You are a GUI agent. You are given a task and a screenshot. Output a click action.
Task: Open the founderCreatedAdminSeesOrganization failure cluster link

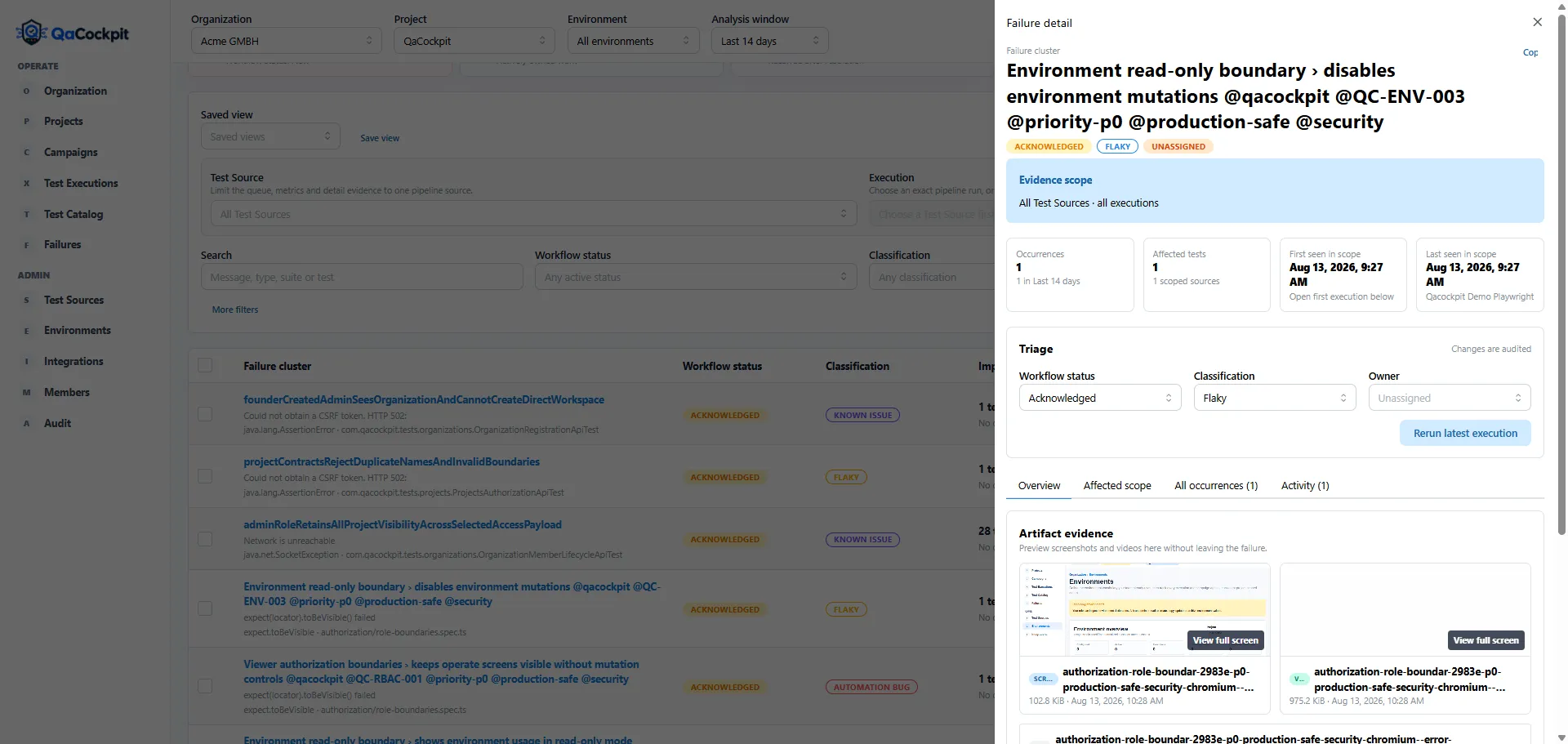pos(424,400)
